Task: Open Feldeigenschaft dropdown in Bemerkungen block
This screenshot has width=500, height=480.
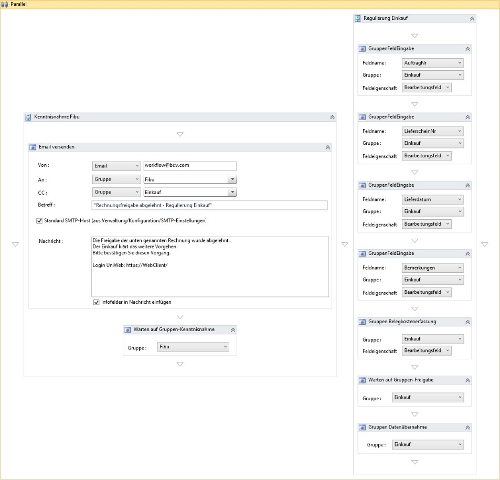Action: coord(427,292)
